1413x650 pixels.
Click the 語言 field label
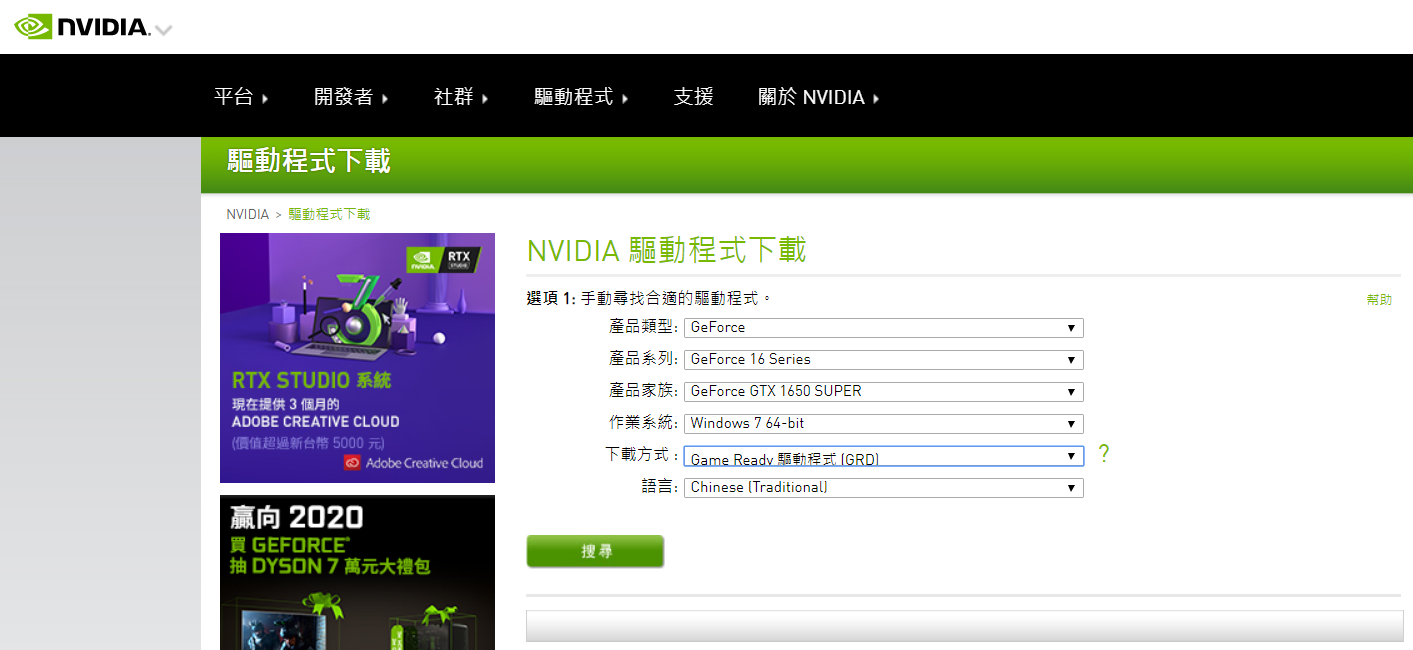point(661,487)
